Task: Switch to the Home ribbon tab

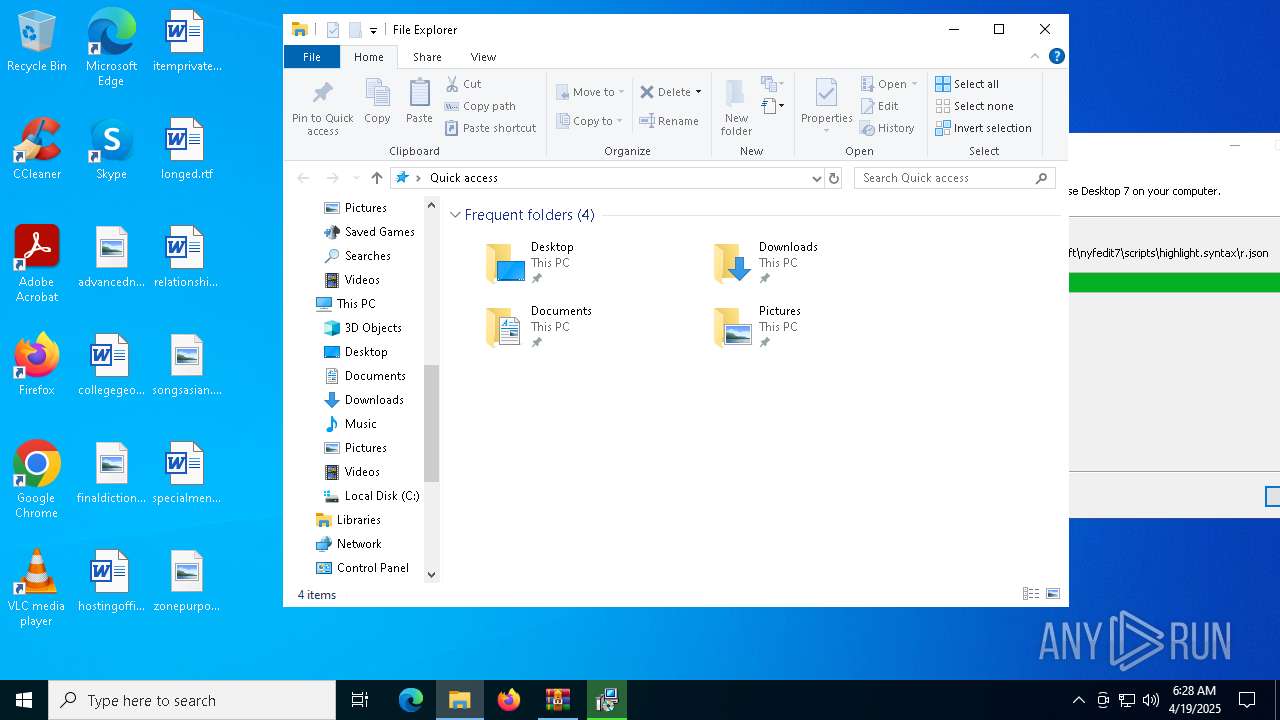Action: [x=368, y=57]
